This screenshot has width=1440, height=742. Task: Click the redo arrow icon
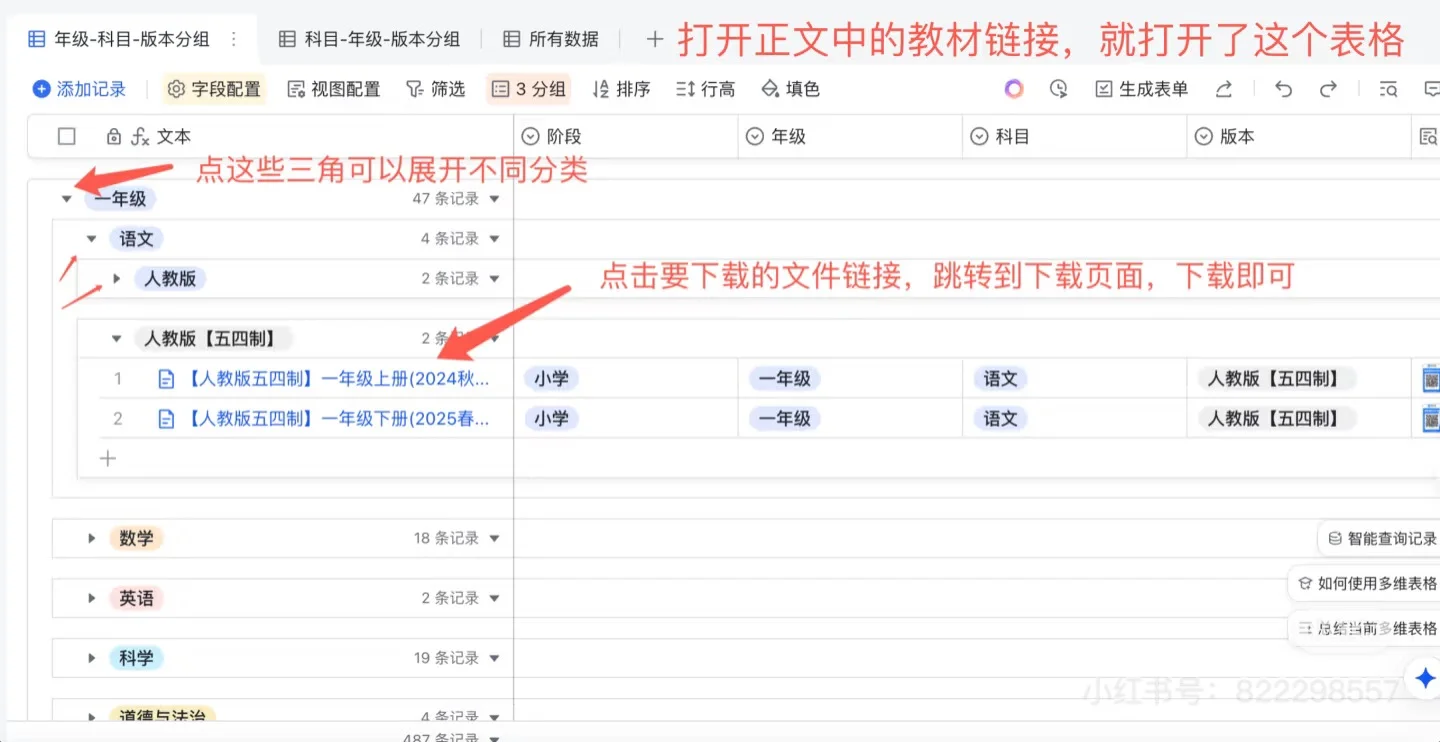(x=1328, y=89)
